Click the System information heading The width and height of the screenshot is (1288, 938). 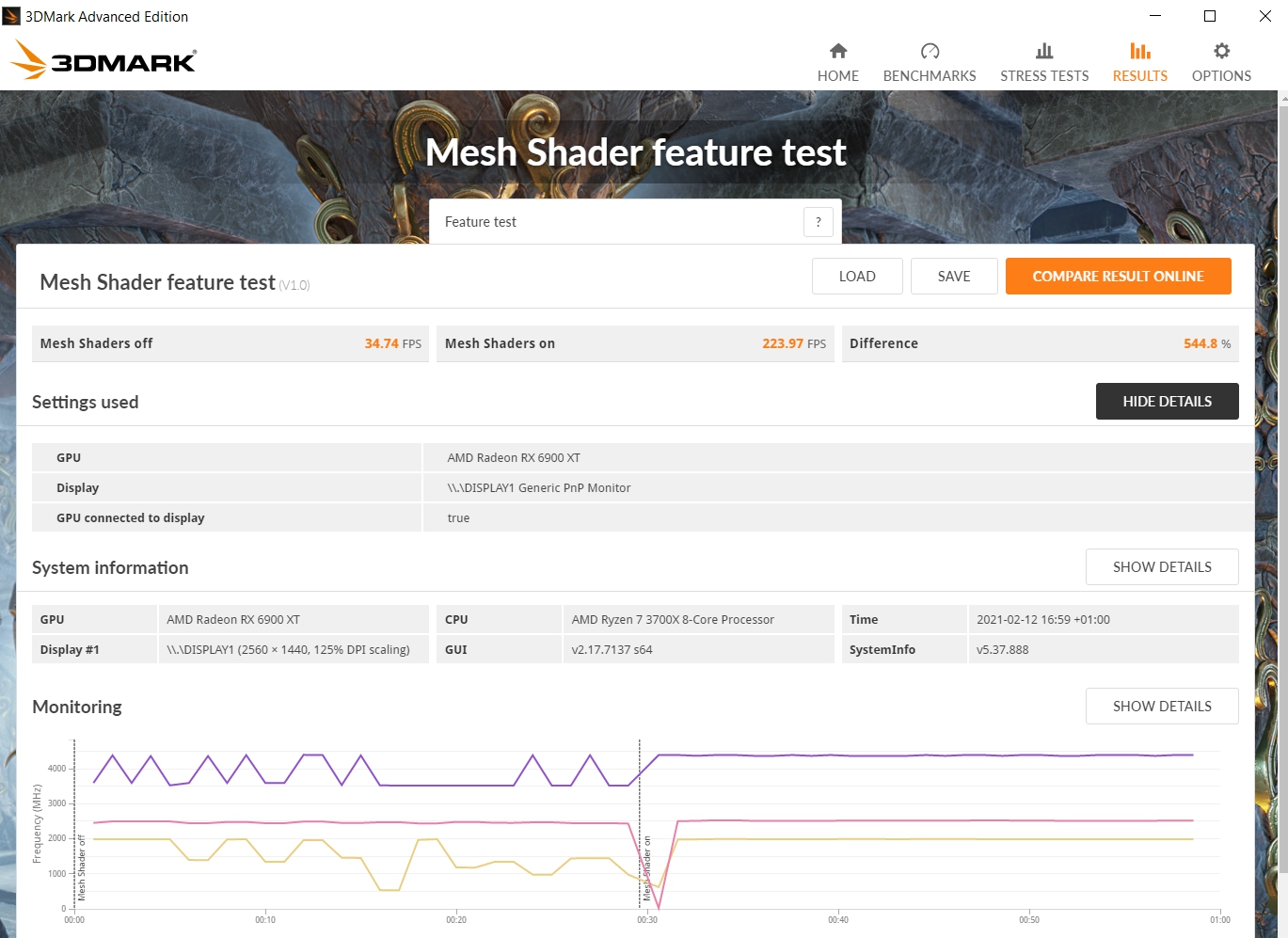110,567
